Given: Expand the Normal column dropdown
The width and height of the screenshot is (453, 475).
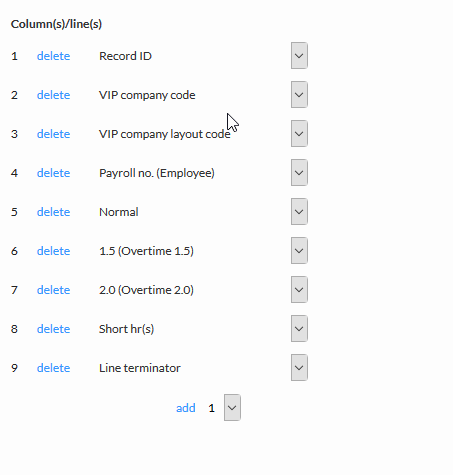Looking at the screenshot, I should pos(299,212).
